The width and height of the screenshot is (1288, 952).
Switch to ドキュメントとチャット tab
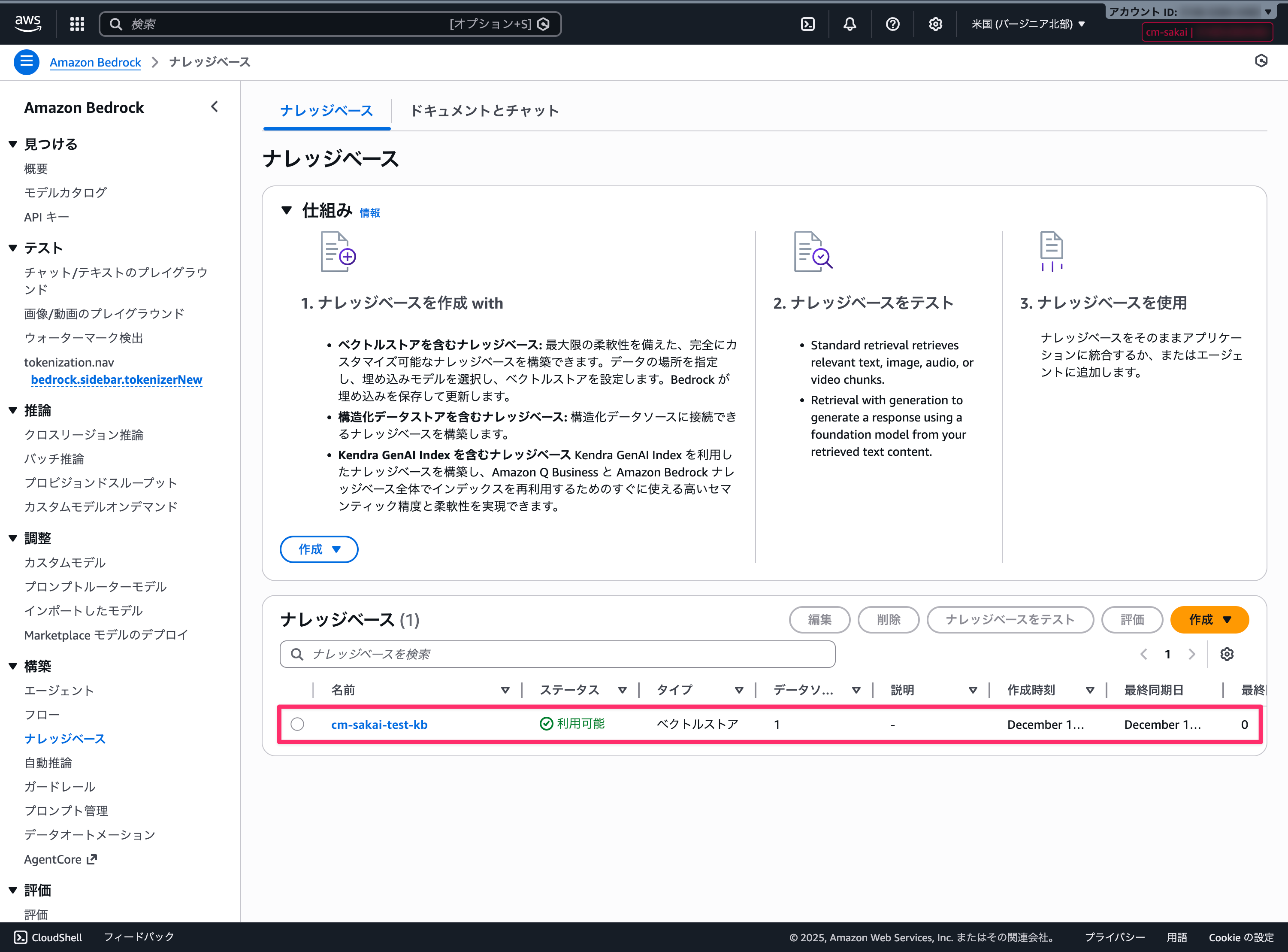pyautogui.click(x=484, y=111)
